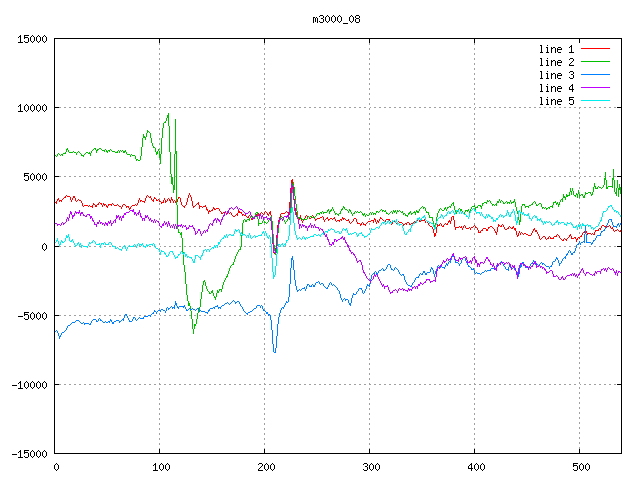
Task: Click the green line 2 legend sample
Action: click(595, 62)
